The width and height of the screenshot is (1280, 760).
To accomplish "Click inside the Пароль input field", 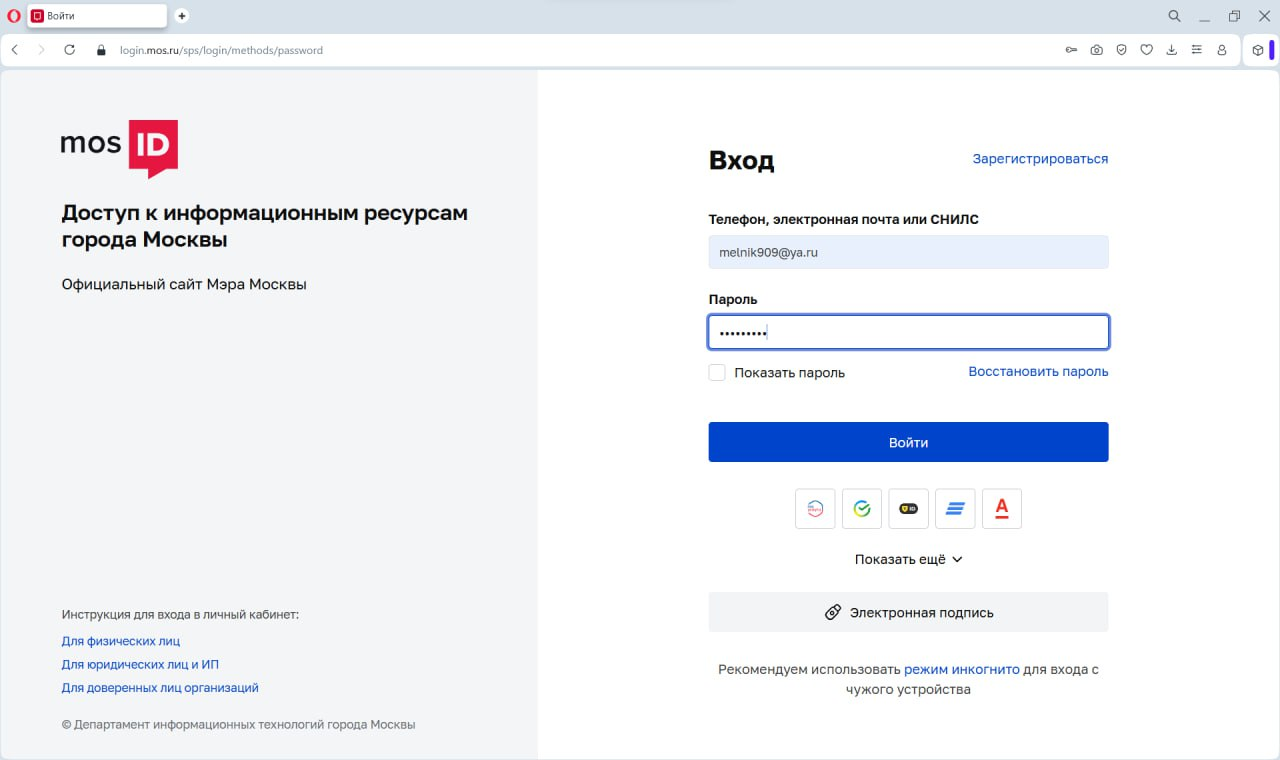I will click(x=908, y=331).
